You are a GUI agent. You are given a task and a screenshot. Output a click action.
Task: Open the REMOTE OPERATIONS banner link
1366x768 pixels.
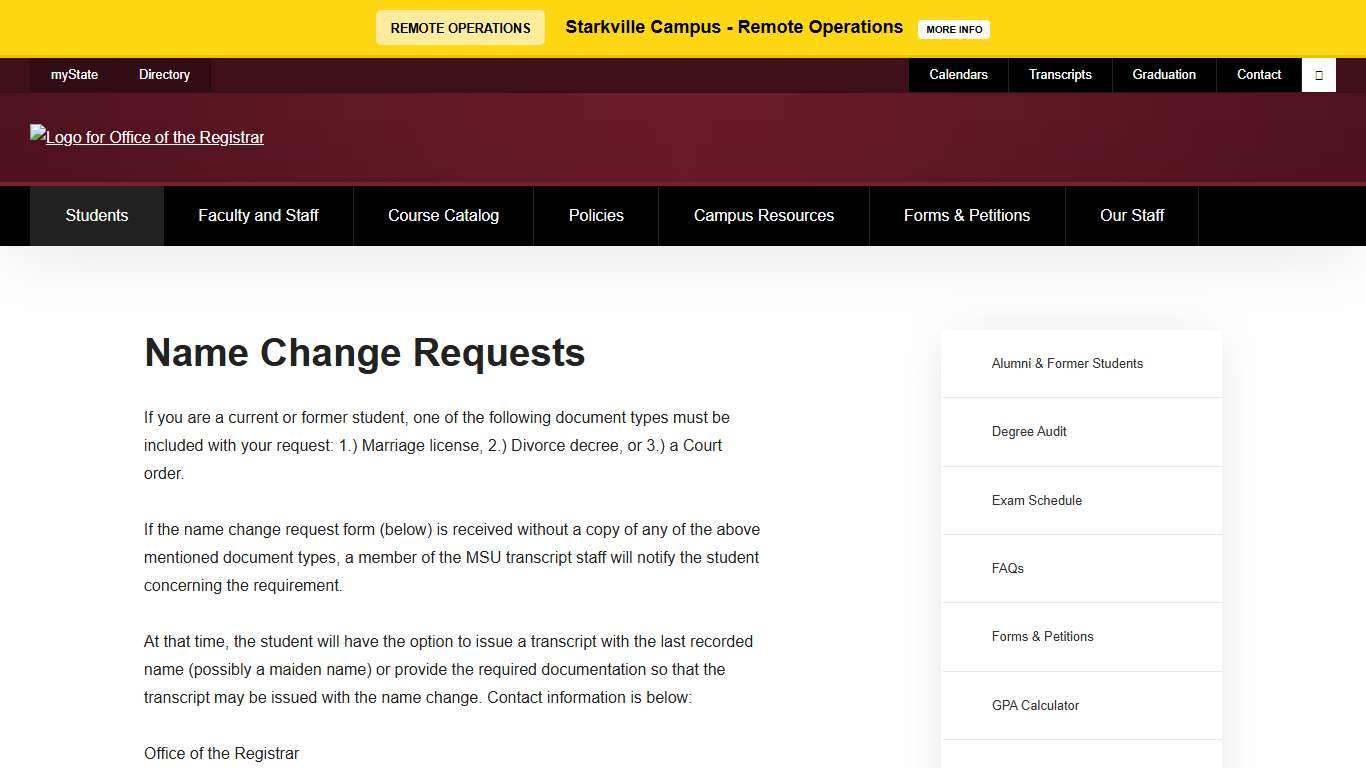point(459,27)
